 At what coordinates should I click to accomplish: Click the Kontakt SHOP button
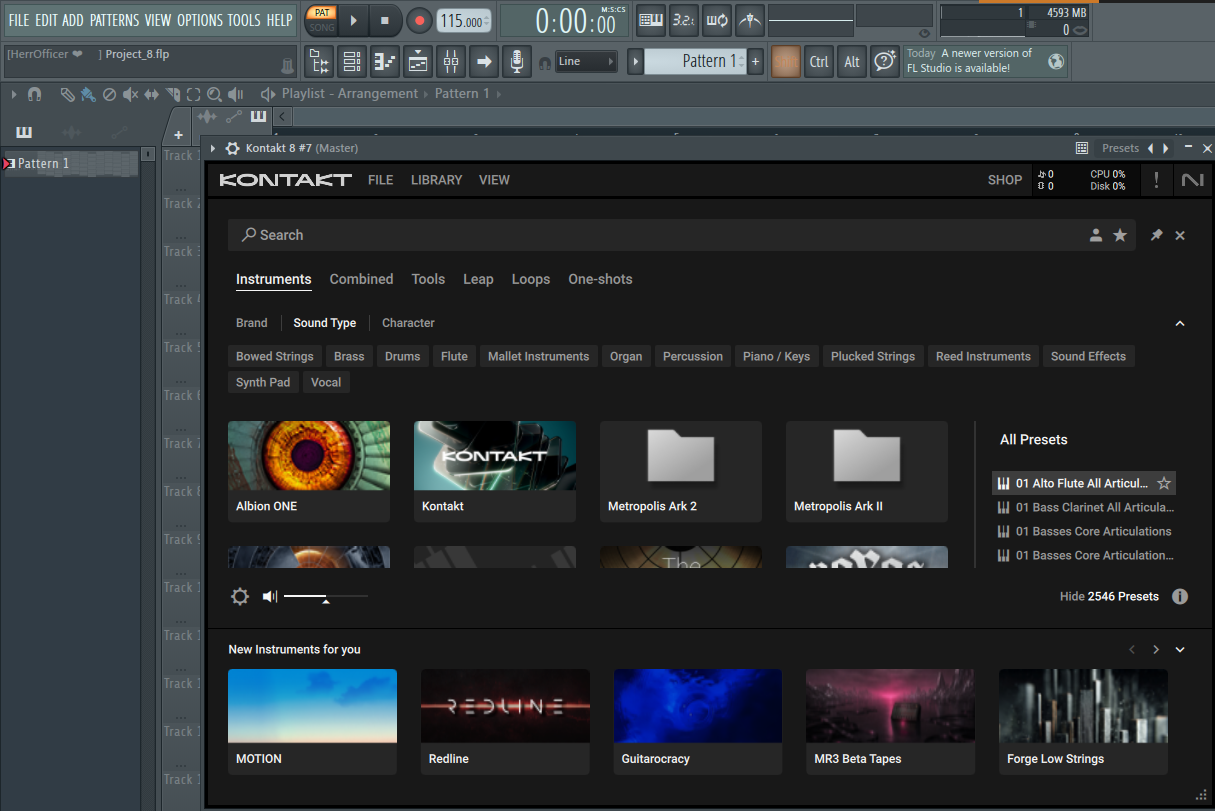[1005, 180]
